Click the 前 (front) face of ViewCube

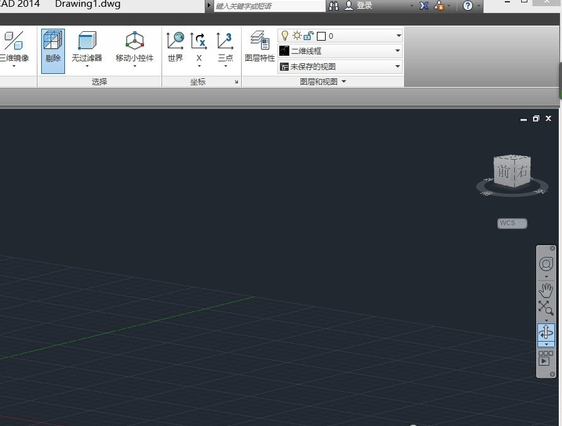(504, 172)
